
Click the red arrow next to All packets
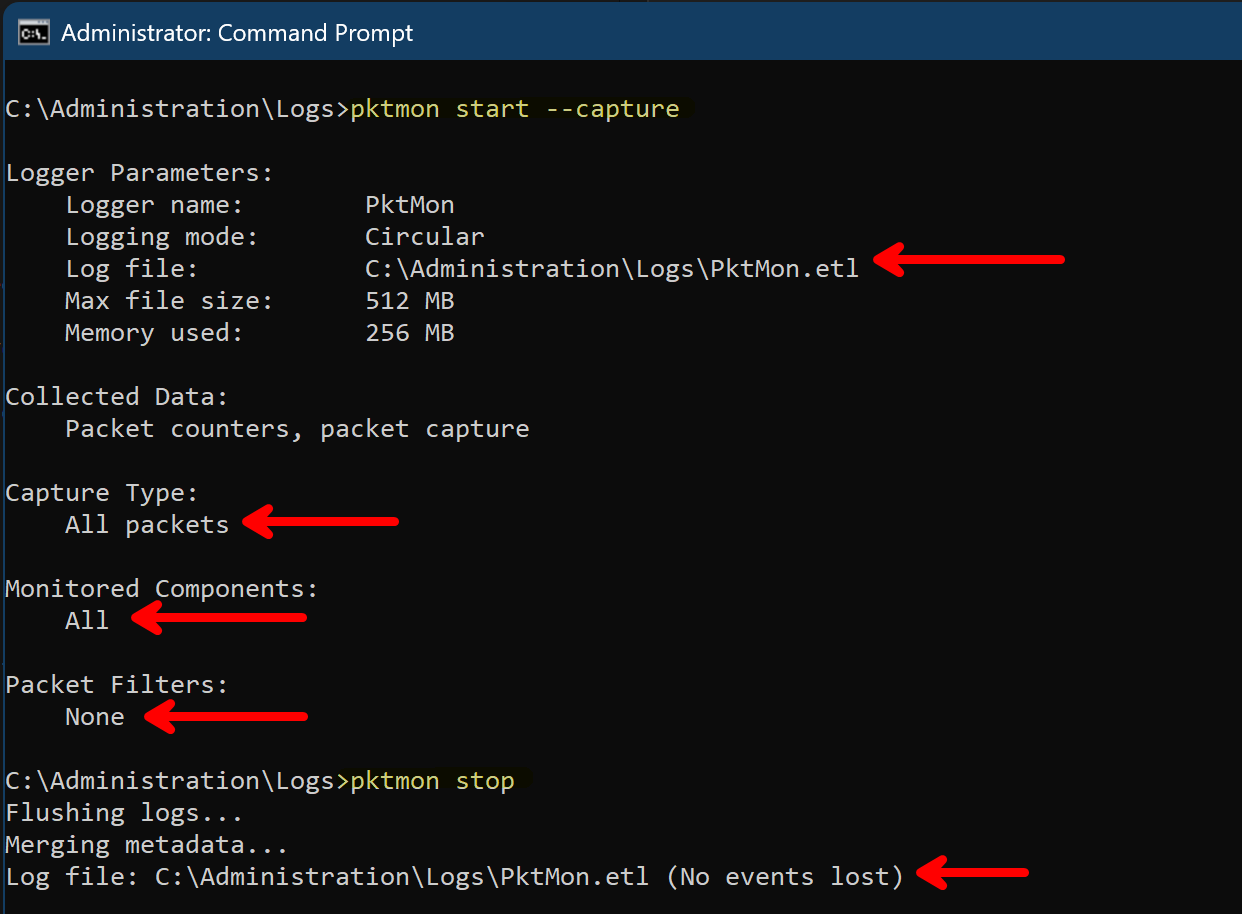(322, 521)
